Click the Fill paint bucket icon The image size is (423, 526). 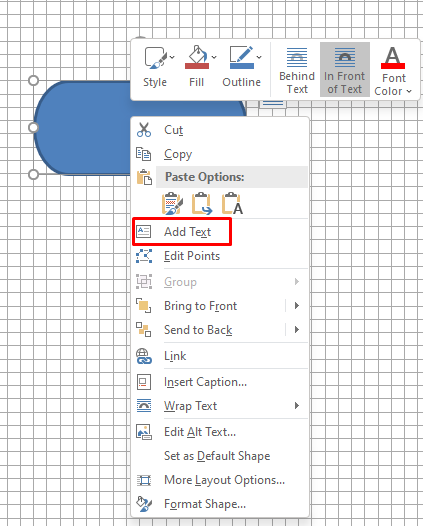click(x=197, y=57)
